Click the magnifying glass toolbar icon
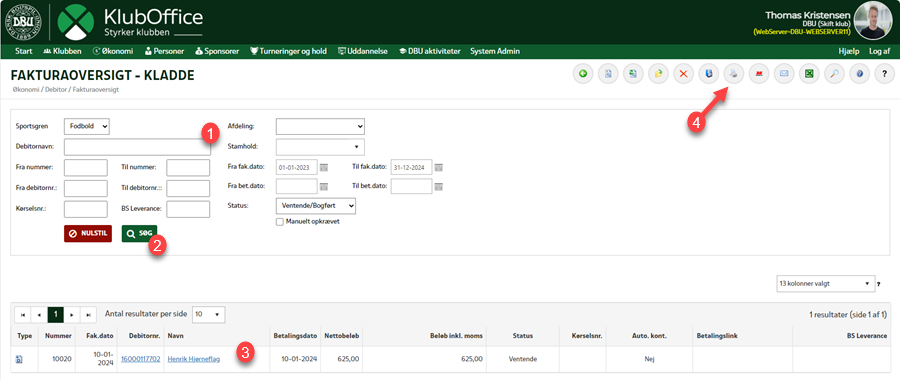 point(835,74)
